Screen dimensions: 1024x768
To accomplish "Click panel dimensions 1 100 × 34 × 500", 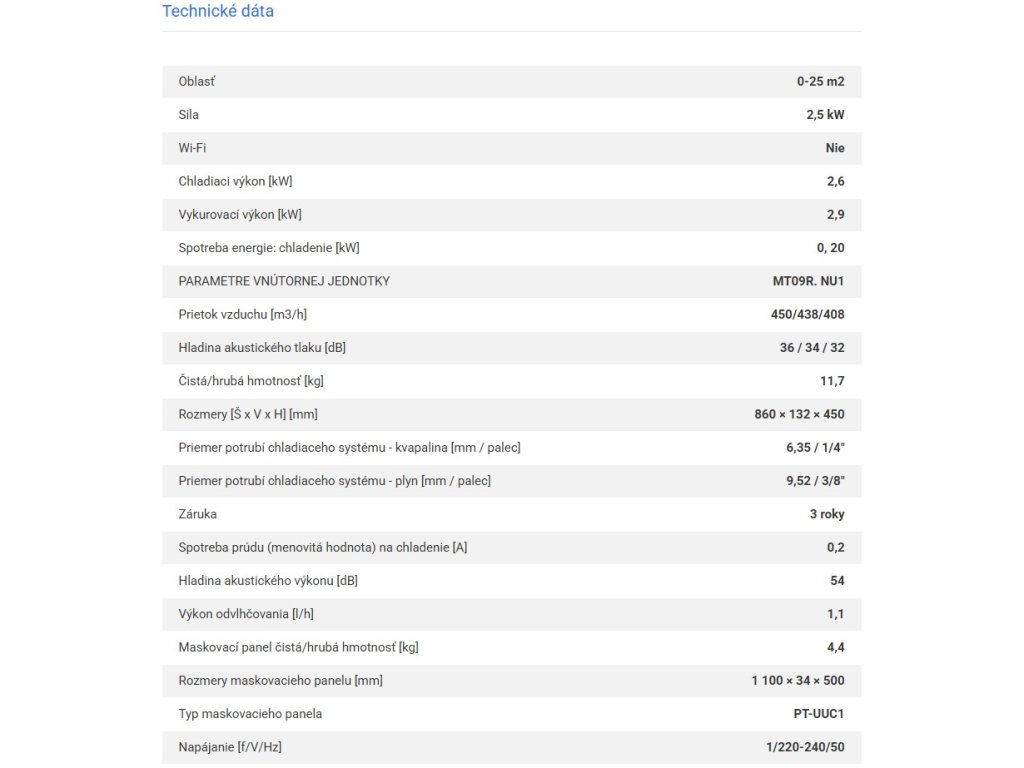I will tap(798, 681).
